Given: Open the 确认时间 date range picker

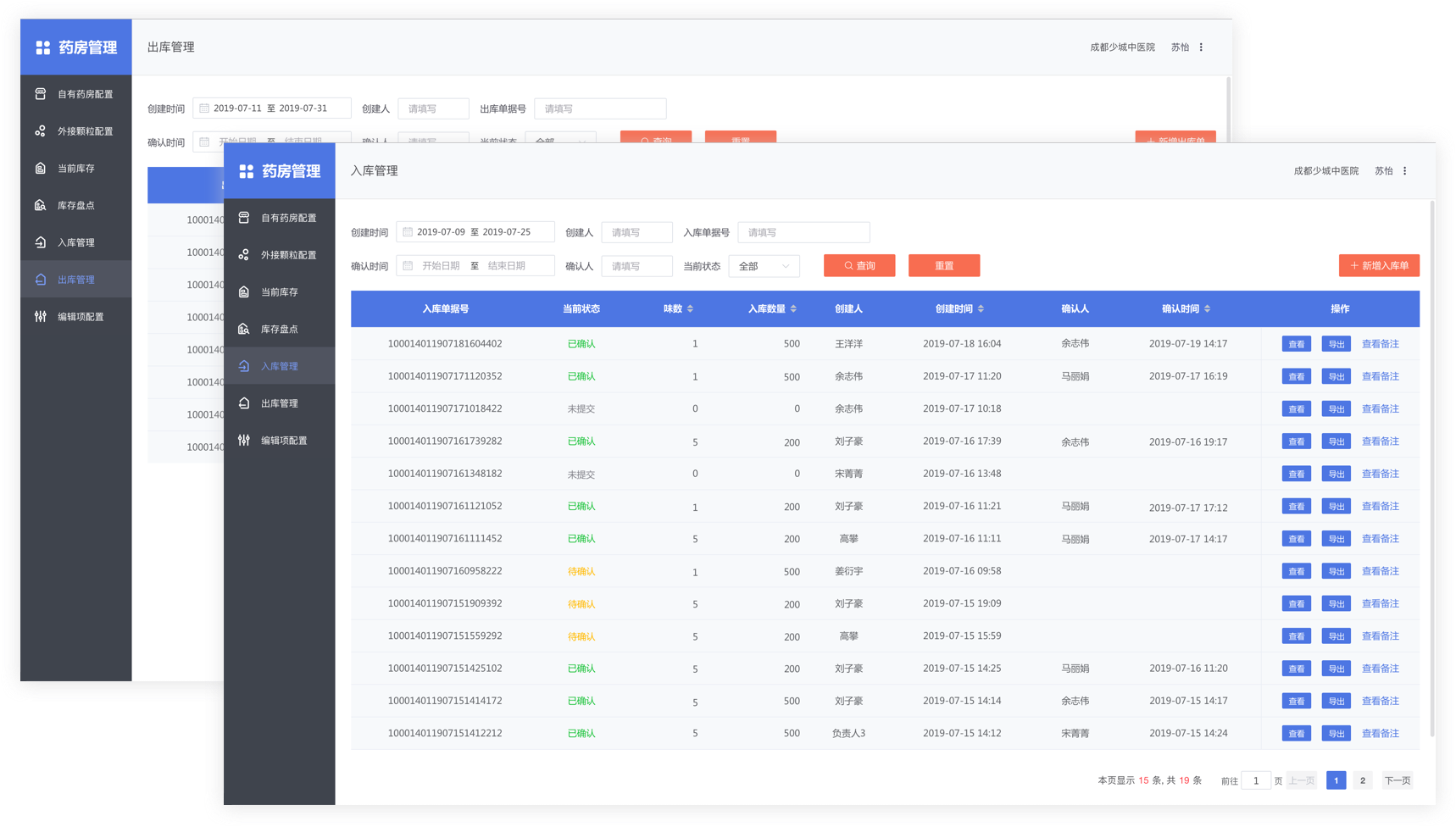Looking at the screenshot, I should (475, 266).
